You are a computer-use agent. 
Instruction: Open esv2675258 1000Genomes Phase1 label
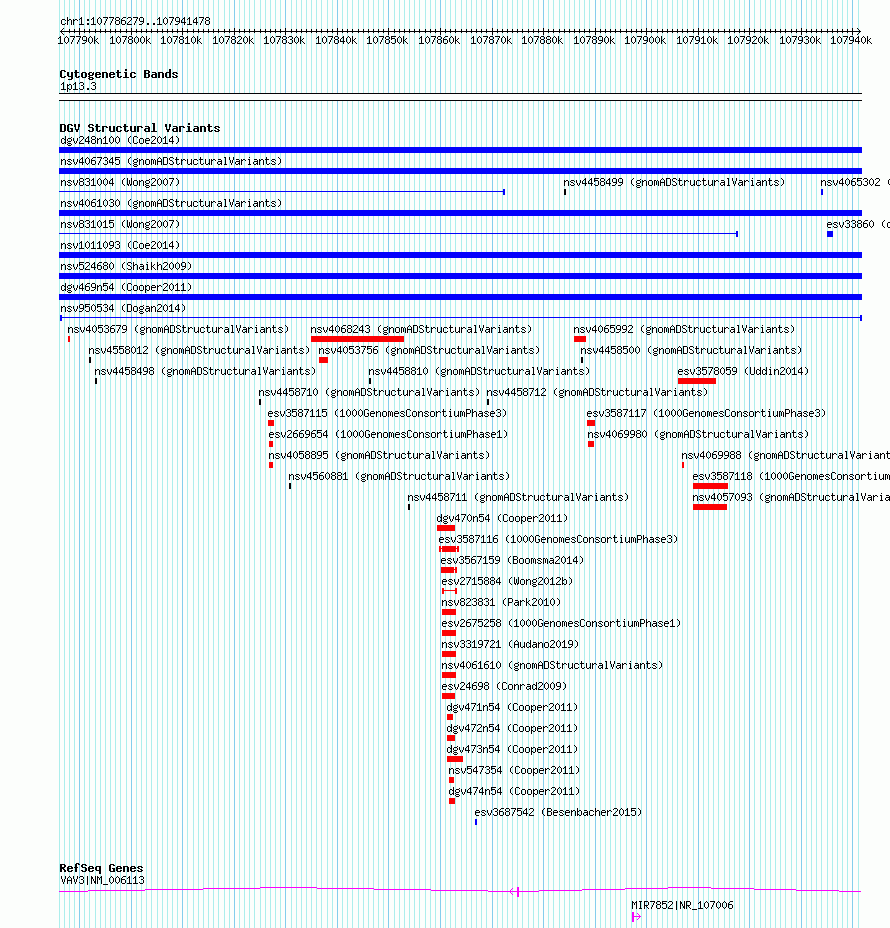562,623
